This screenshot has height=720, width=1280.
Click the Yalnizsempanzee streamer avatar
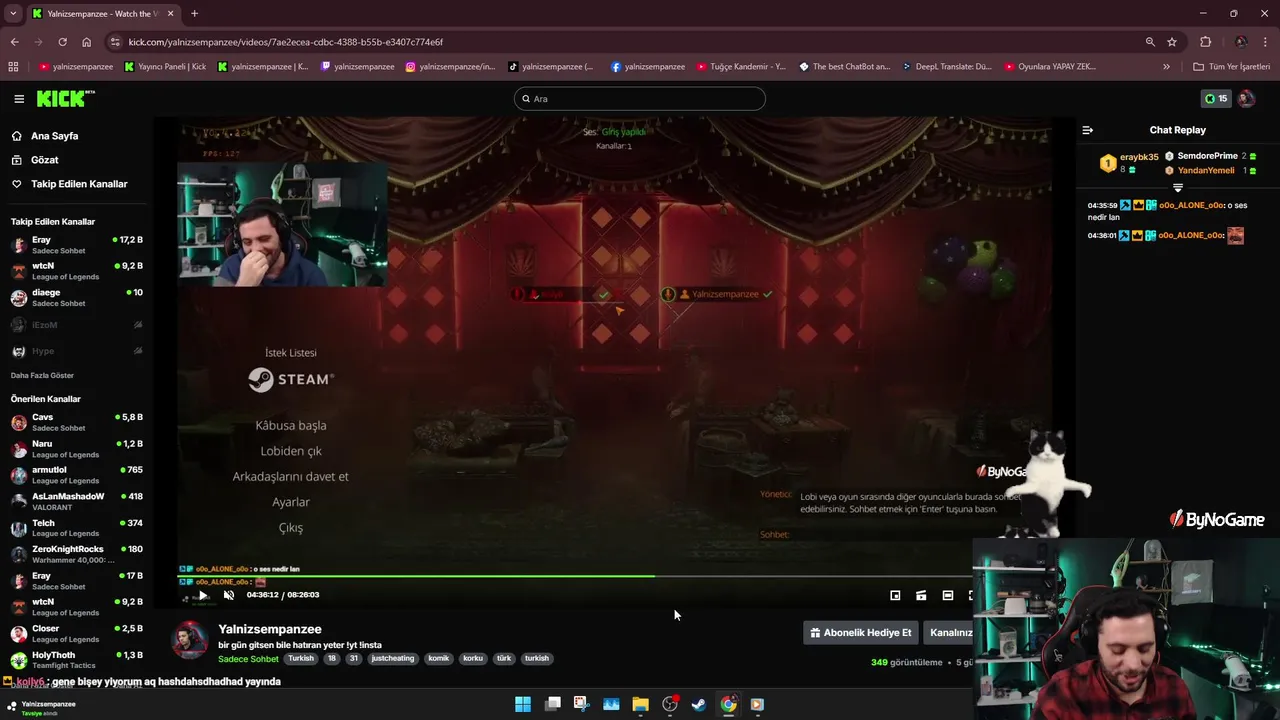[190, 641]
